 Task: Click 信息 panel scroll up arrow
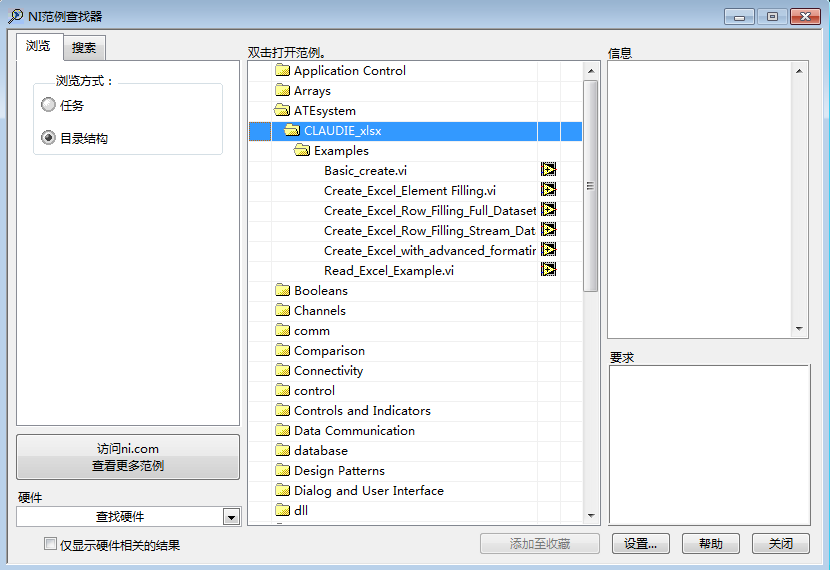pos(799,71)
